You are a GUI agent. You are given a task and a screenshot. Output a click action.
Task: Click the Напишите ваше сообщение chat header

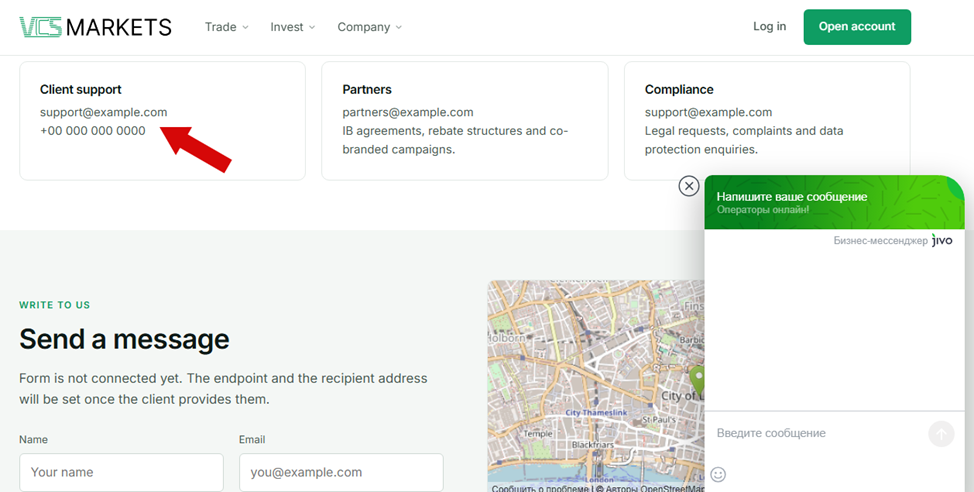791,196
